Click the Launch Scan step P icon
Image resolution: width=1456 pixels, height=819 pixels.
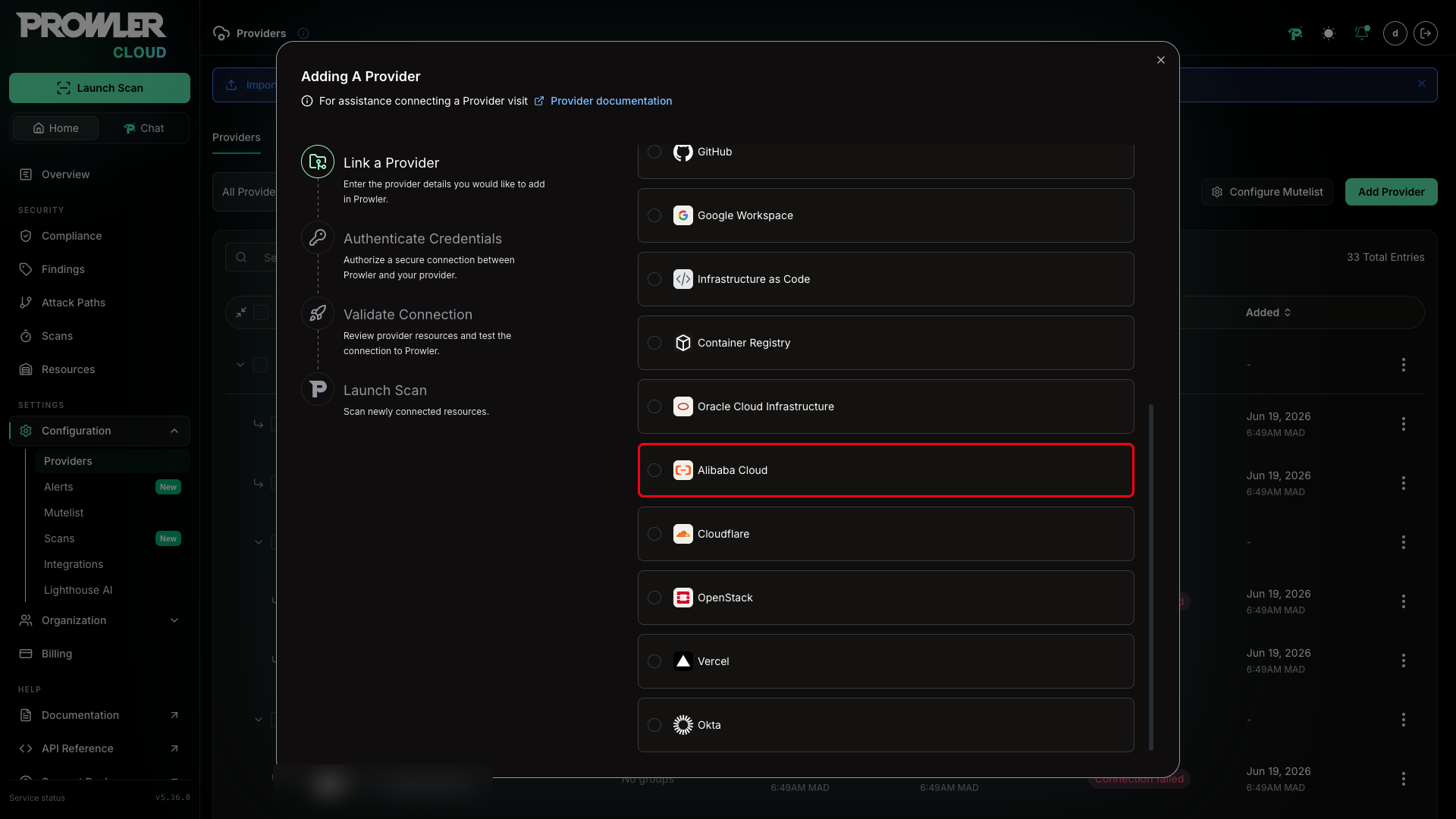(x=318, y=389)
